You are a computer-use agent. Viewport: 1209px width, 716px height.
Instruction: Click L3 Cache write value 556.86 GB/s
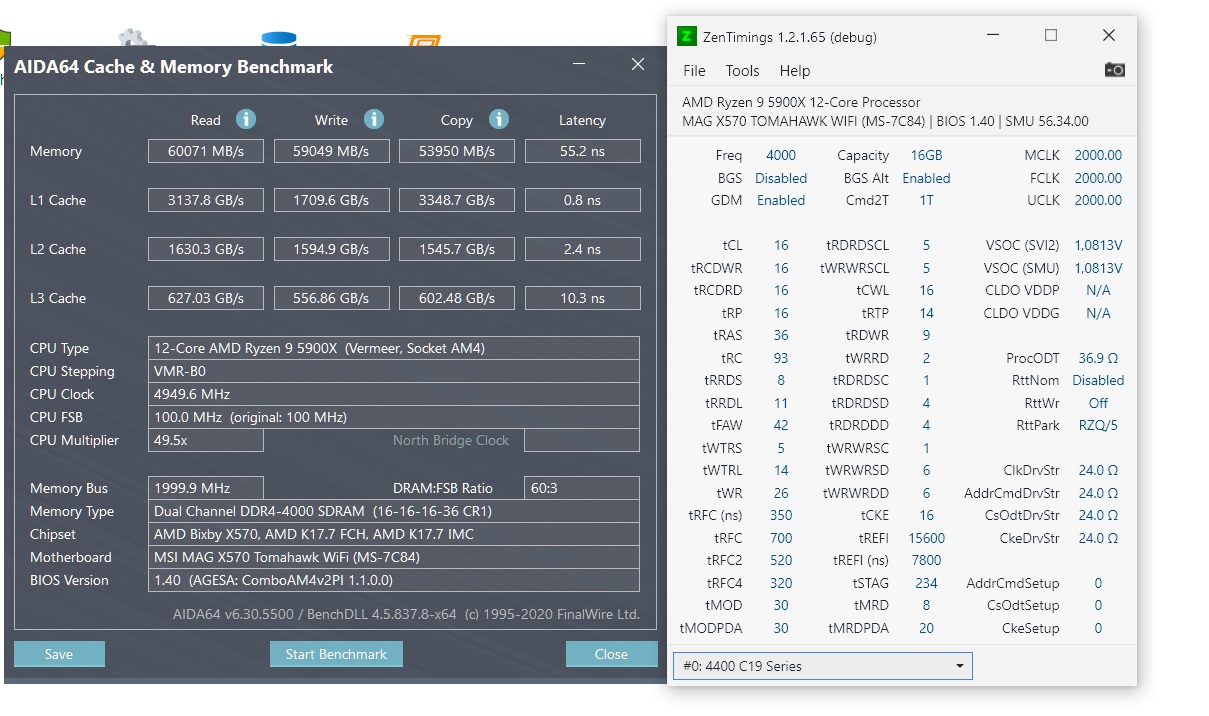tap(331, 298)
